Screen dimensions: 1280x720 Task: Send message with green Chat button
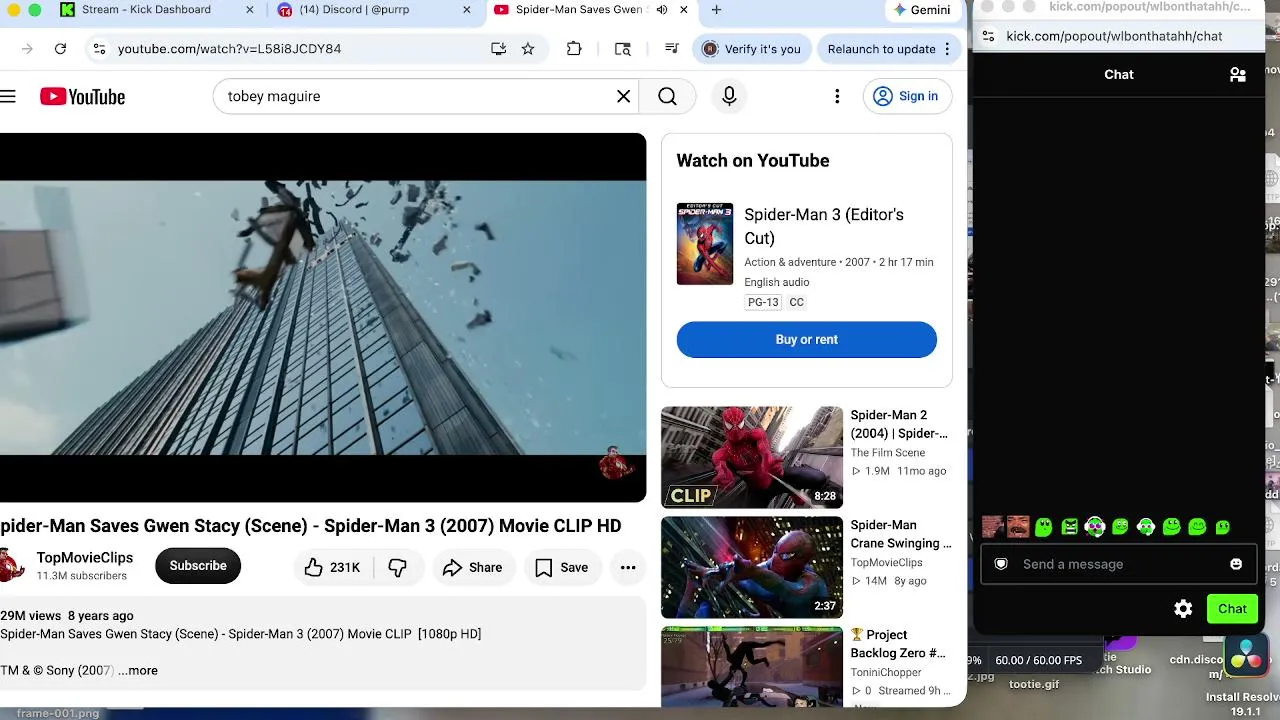point(1232,609)
